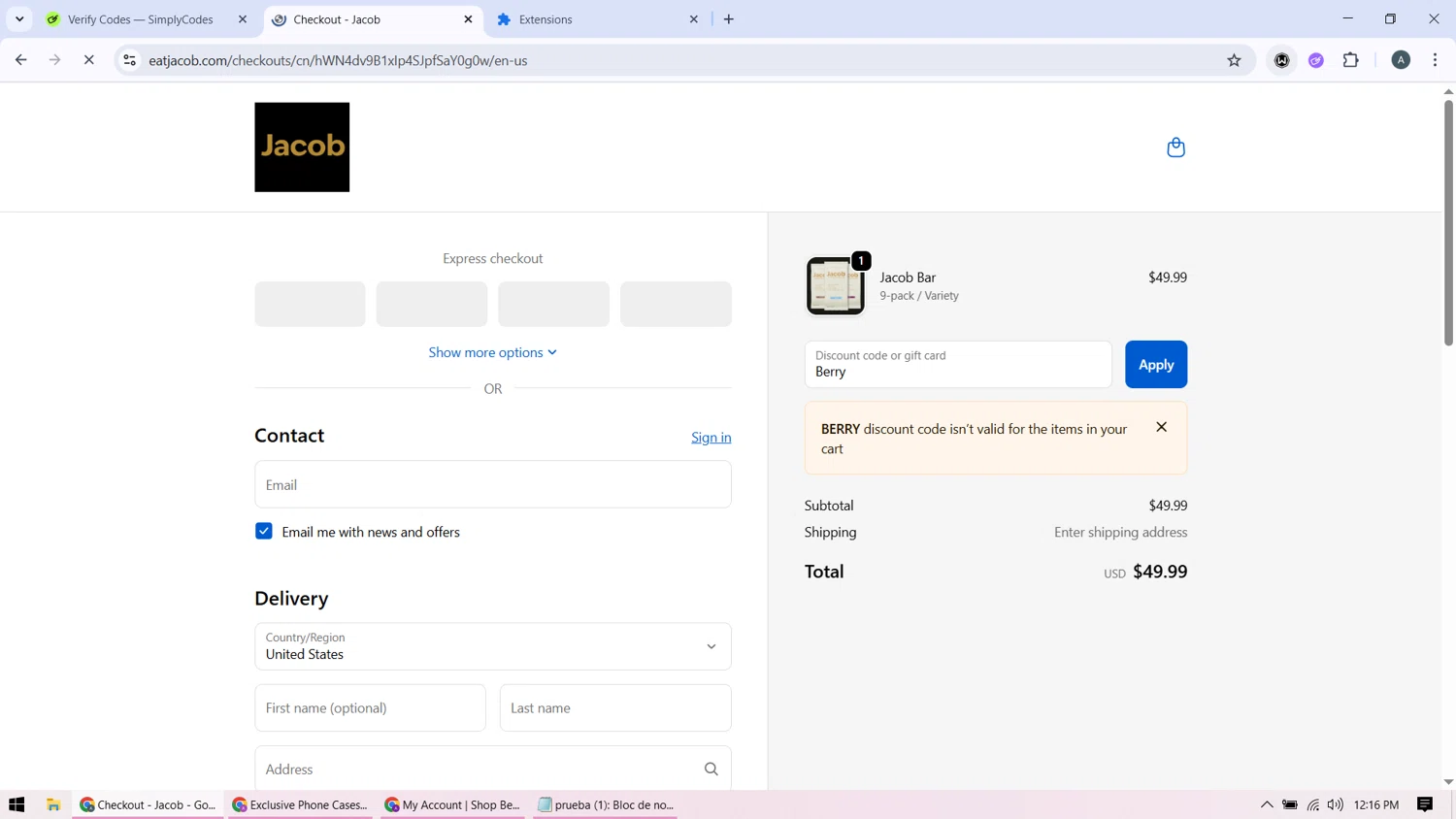Switch to the Verify Codes — SimplyCodes tab
The image size is (1456, 819).
click(x=141, y=19)
